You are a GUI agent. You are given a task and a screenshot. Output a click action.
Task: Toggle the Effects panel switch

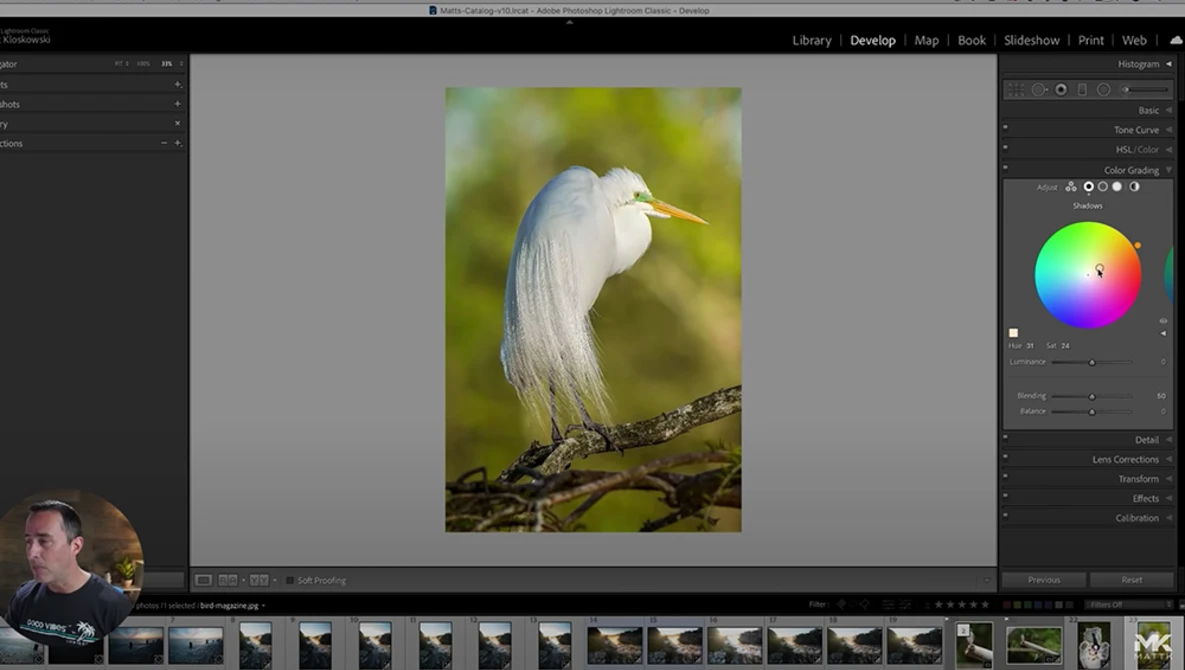point(1005,496)
